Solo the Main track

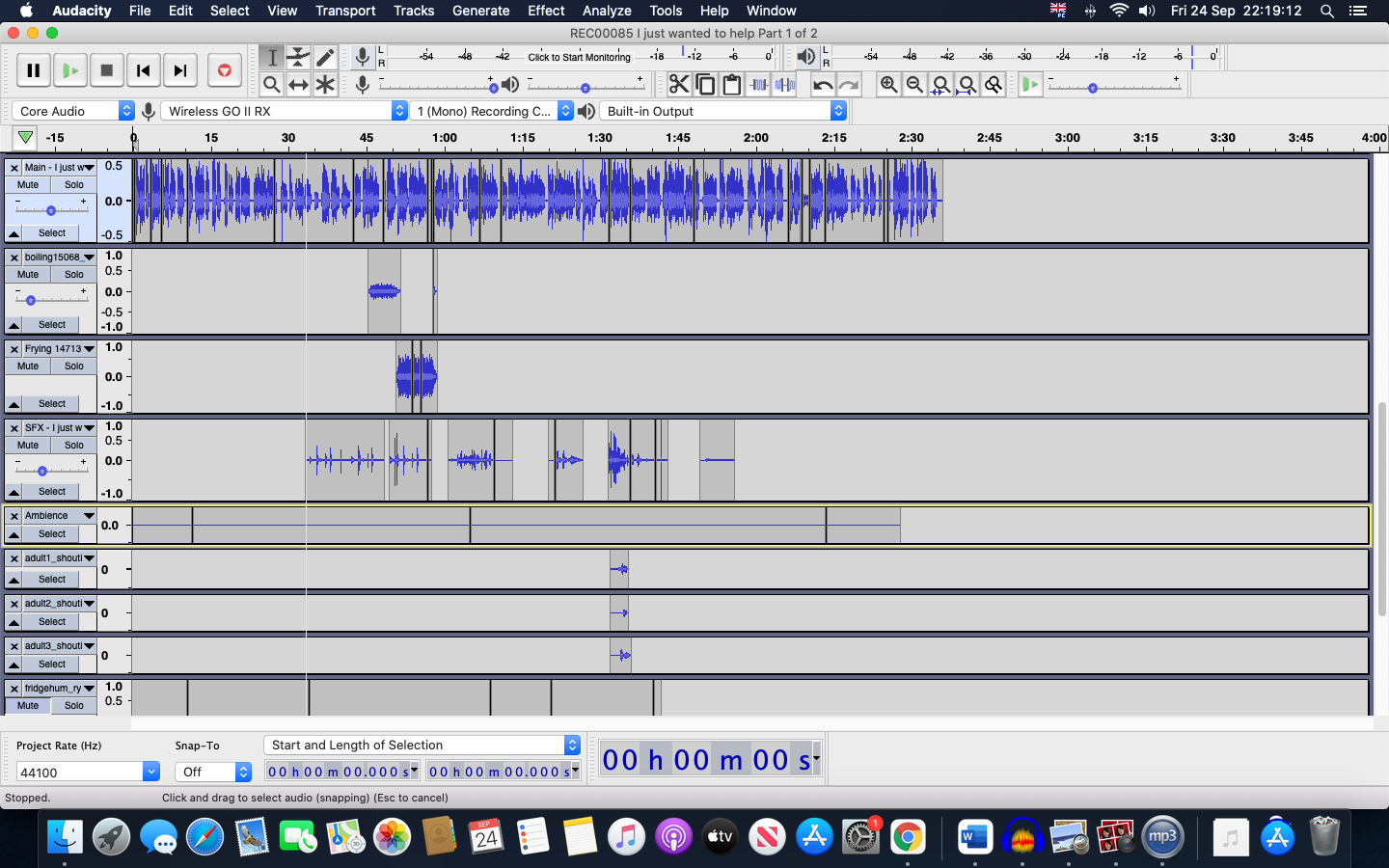click(74, 185)
